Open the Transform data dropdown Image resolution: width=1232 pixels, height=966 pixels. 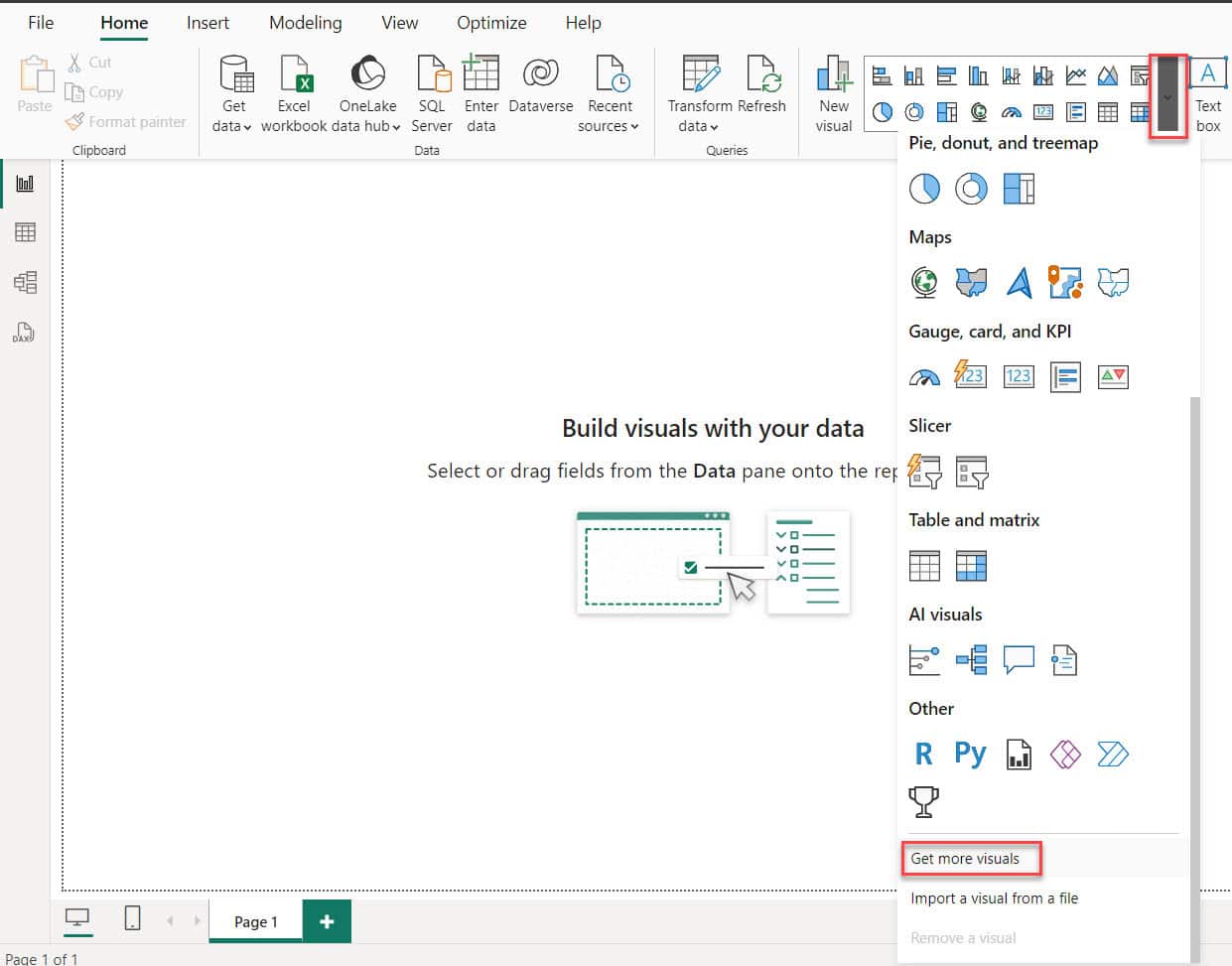coord(699,94)
